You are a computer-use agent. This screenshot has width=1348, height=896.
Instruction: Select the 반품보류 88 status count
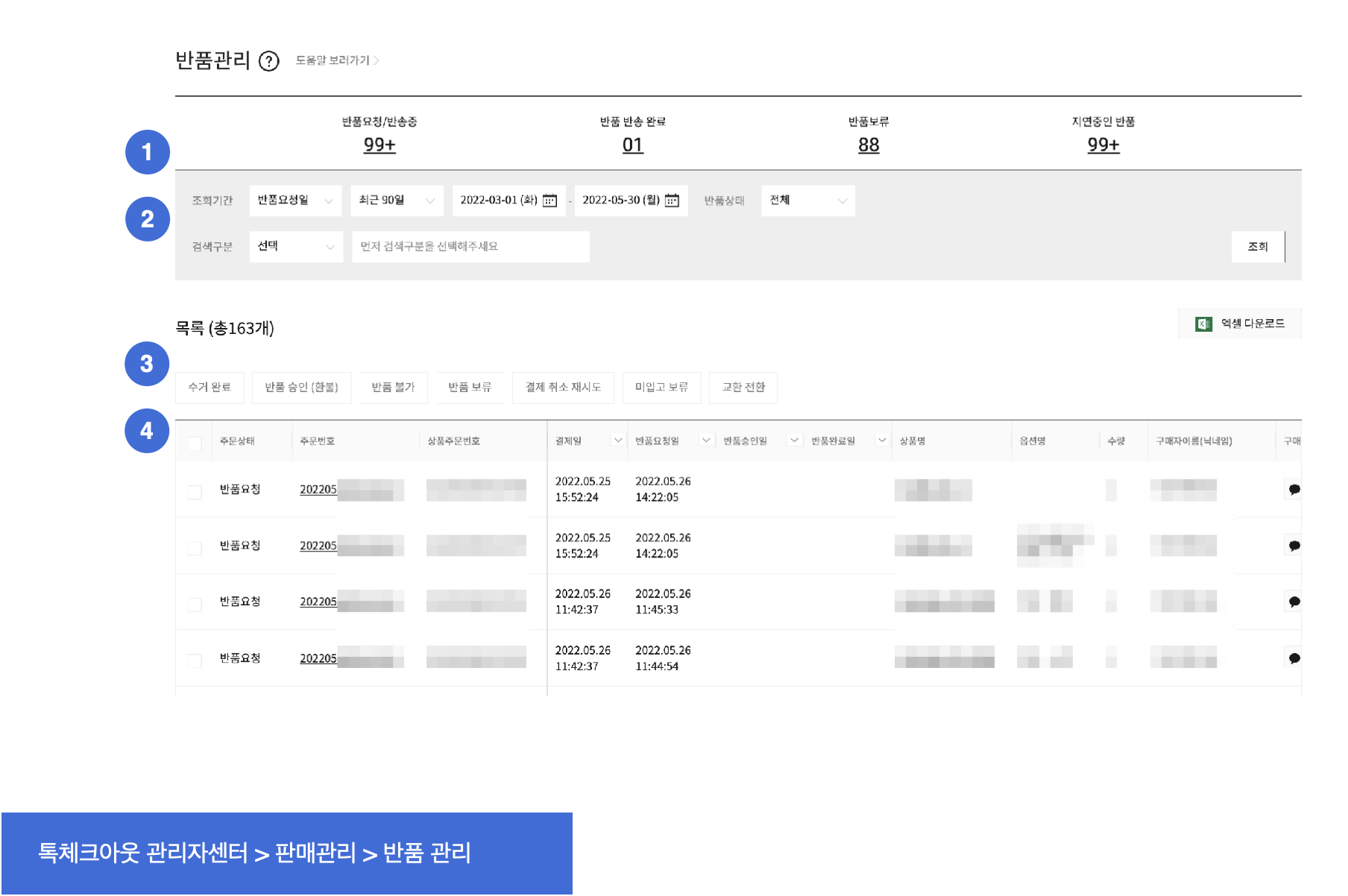pyautogui.click(x=869, y=145)
